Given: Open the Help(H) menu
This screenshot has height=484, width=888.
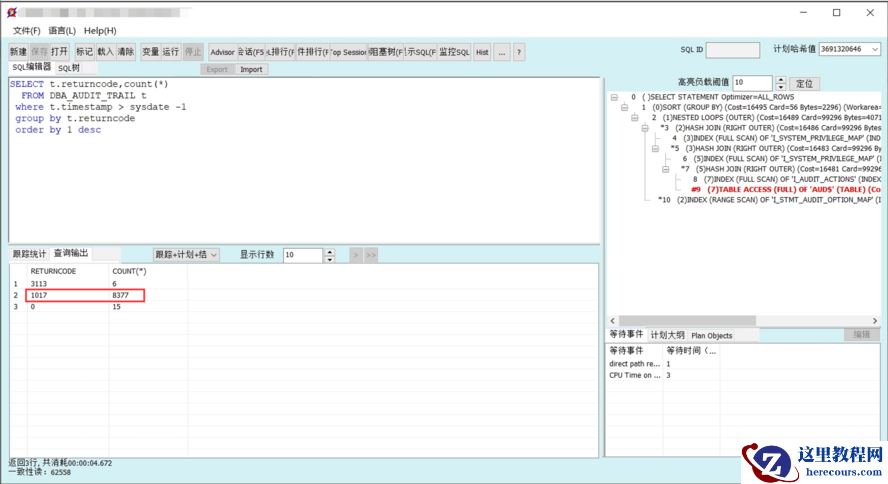Looking at the screenshot, I should point(100,31).
